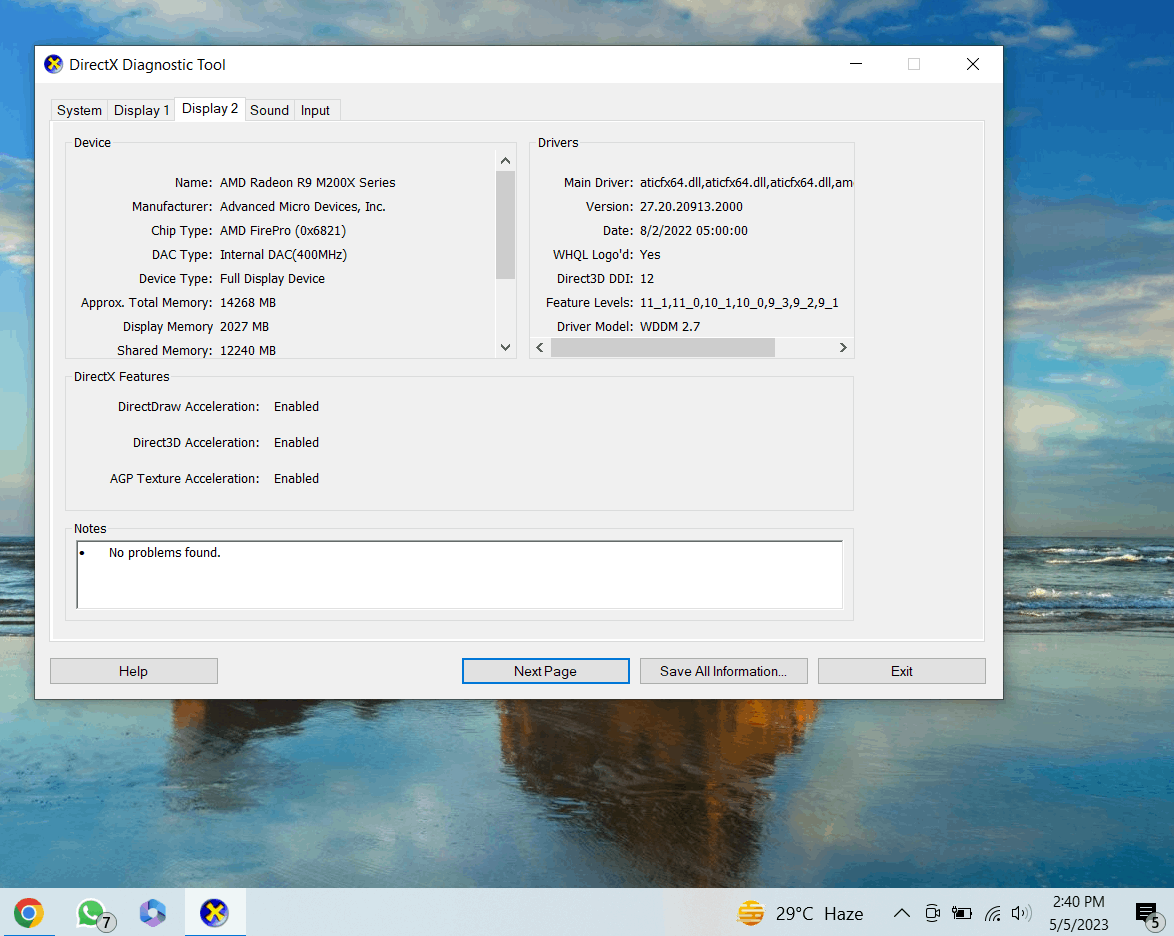Viewport: 1174px width, 936px height.
Task: Click the total memory value 14268 MB
Action: click(x=248, y=303)
